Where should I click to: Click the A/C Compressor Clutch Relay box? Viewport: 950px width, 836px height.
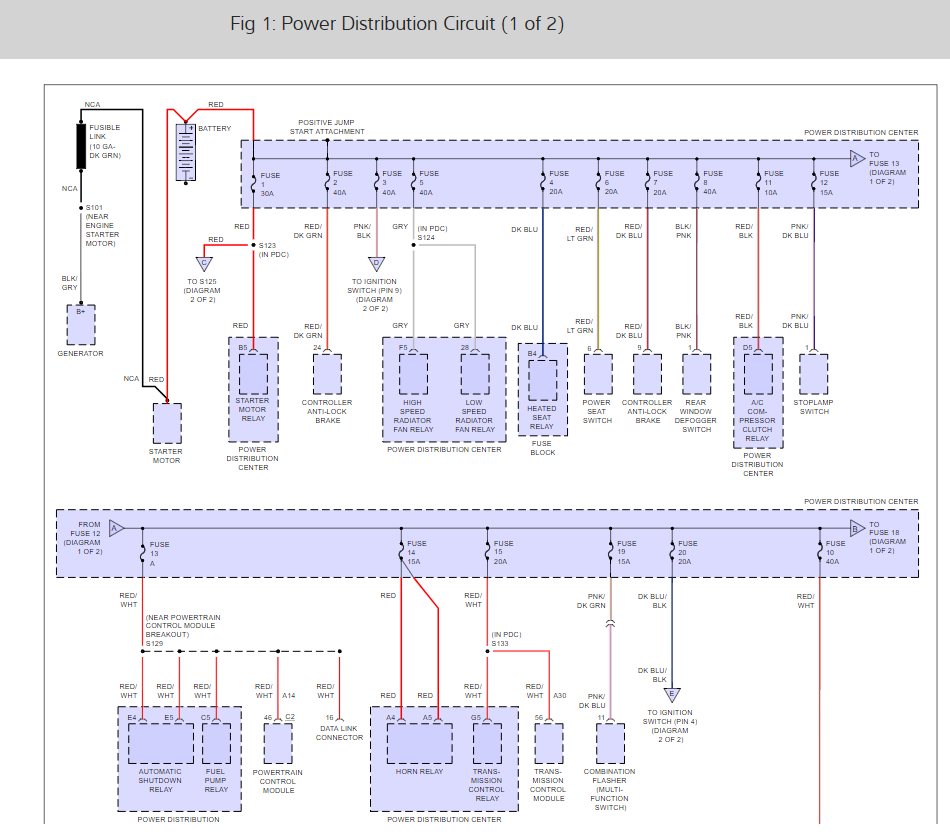coord(757,374)
